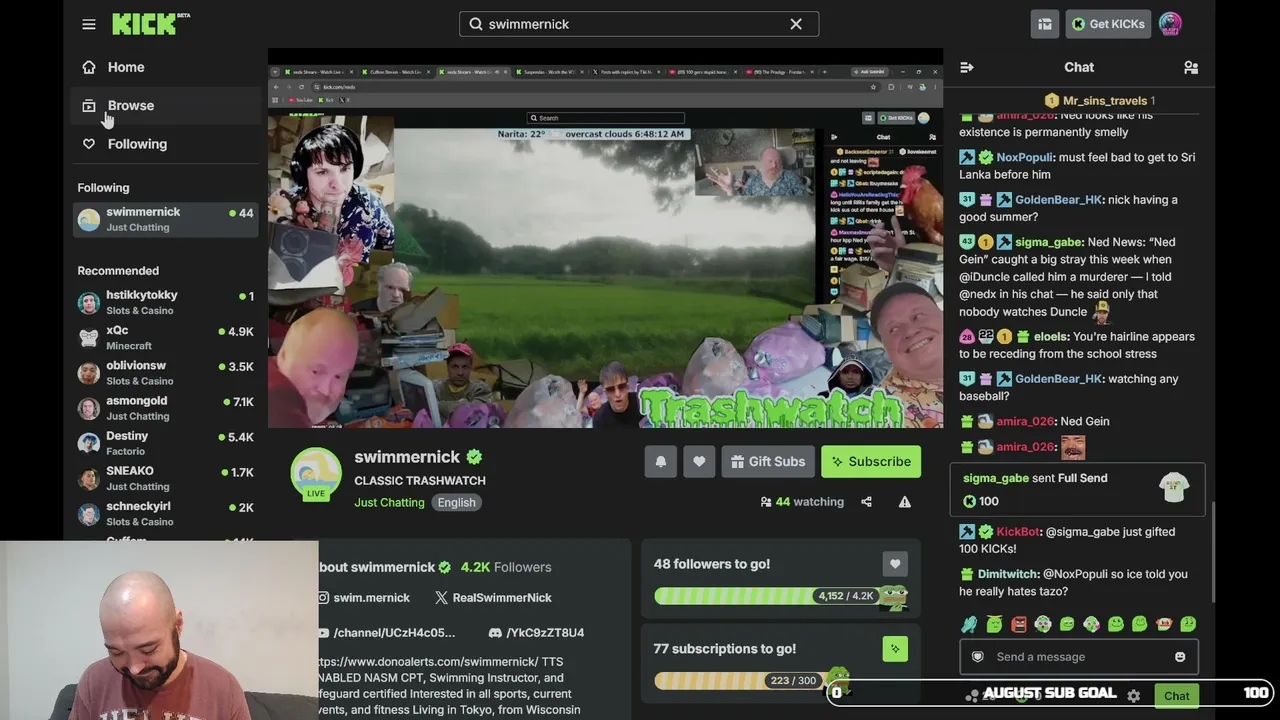This screenshot has height=720, width=1280.
Task: Click username sigma_gabe in Ned News message
Action: [x=1049, y=242]
